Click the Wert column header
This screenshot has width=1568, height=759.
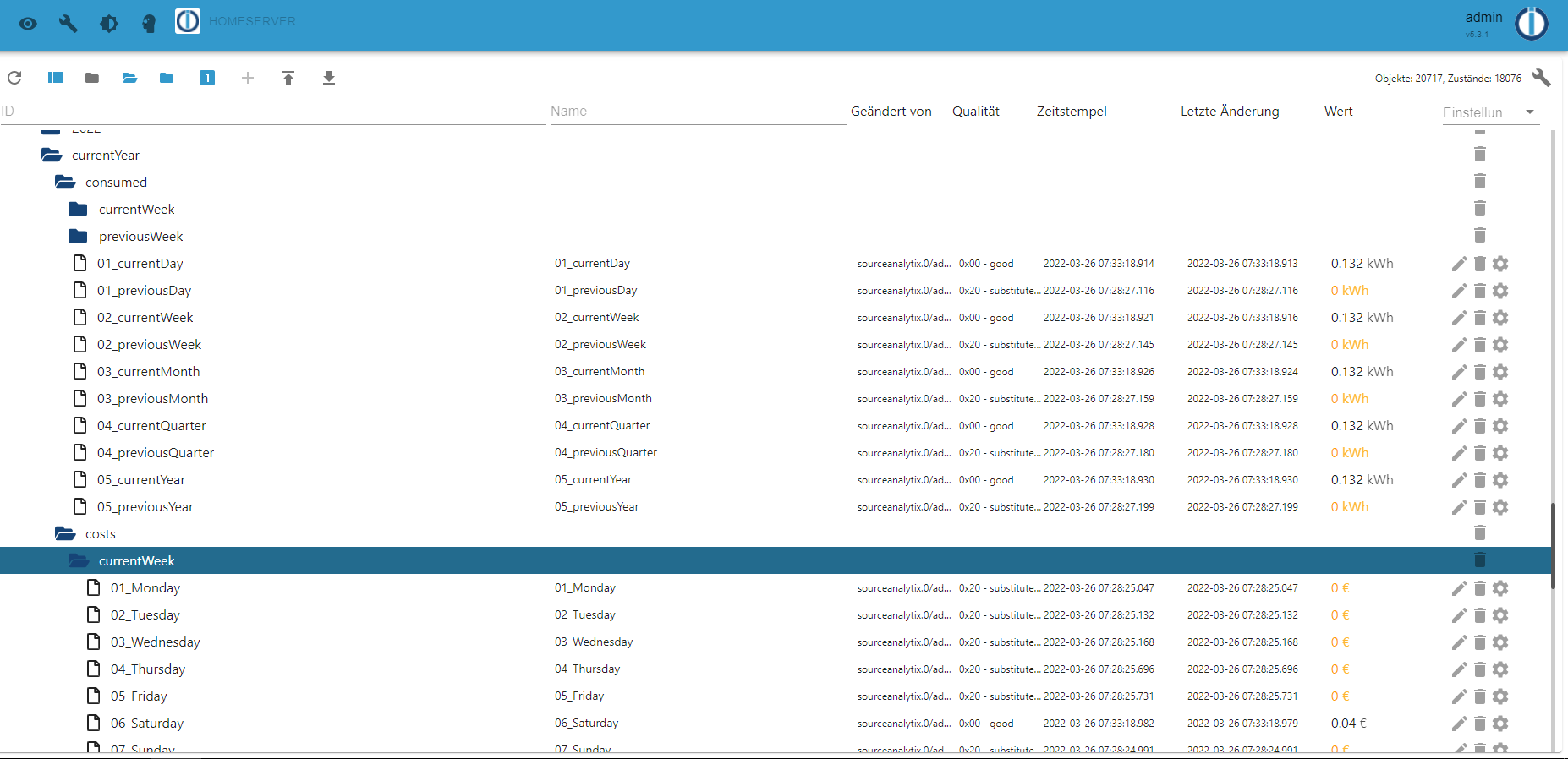(x=1338, y=112)
